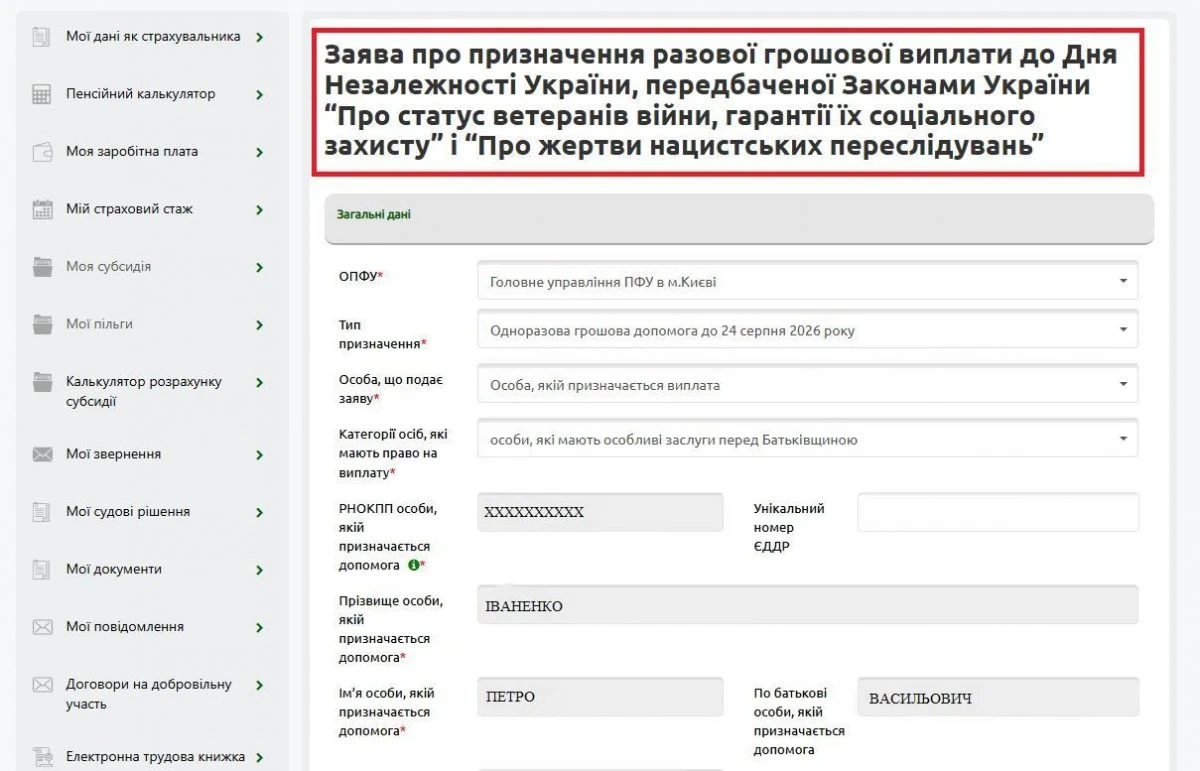Open Пенсійний калькулятор menu item
This screenshot has height=771, width=1200.
(140, 94)
